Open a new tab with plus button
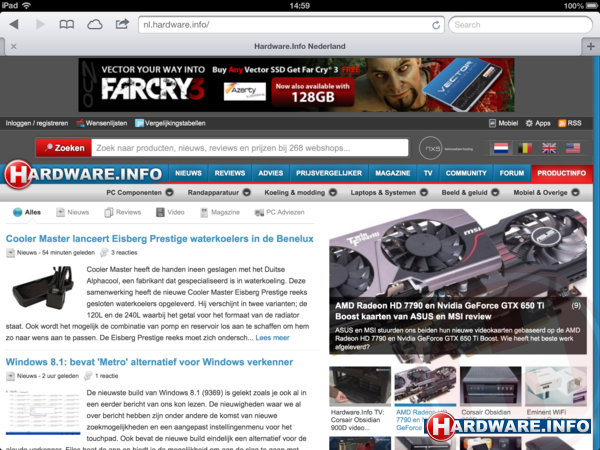The width and height of the screenshot is (600, 450). pyautogui.click(x=591, y=46)
